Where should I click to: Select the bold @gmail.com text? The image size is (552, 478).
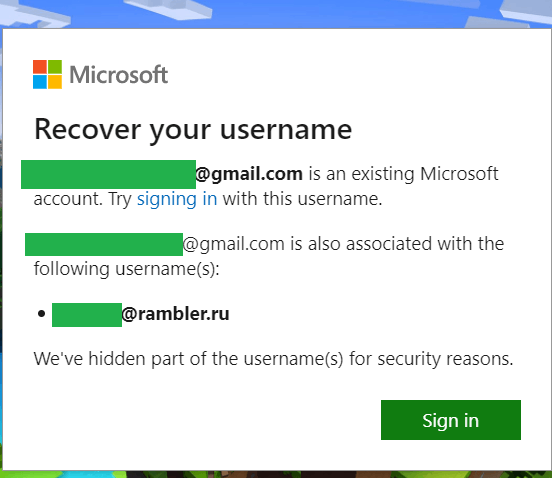coord(249,174)
